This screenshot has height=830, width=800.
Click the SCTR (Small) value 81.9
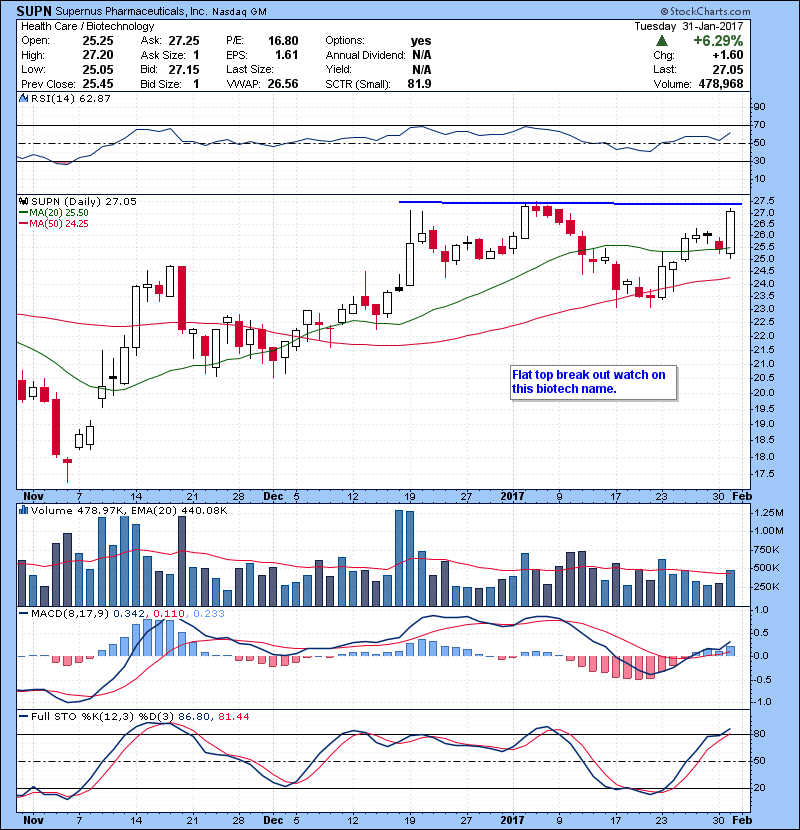pos(419,84)
